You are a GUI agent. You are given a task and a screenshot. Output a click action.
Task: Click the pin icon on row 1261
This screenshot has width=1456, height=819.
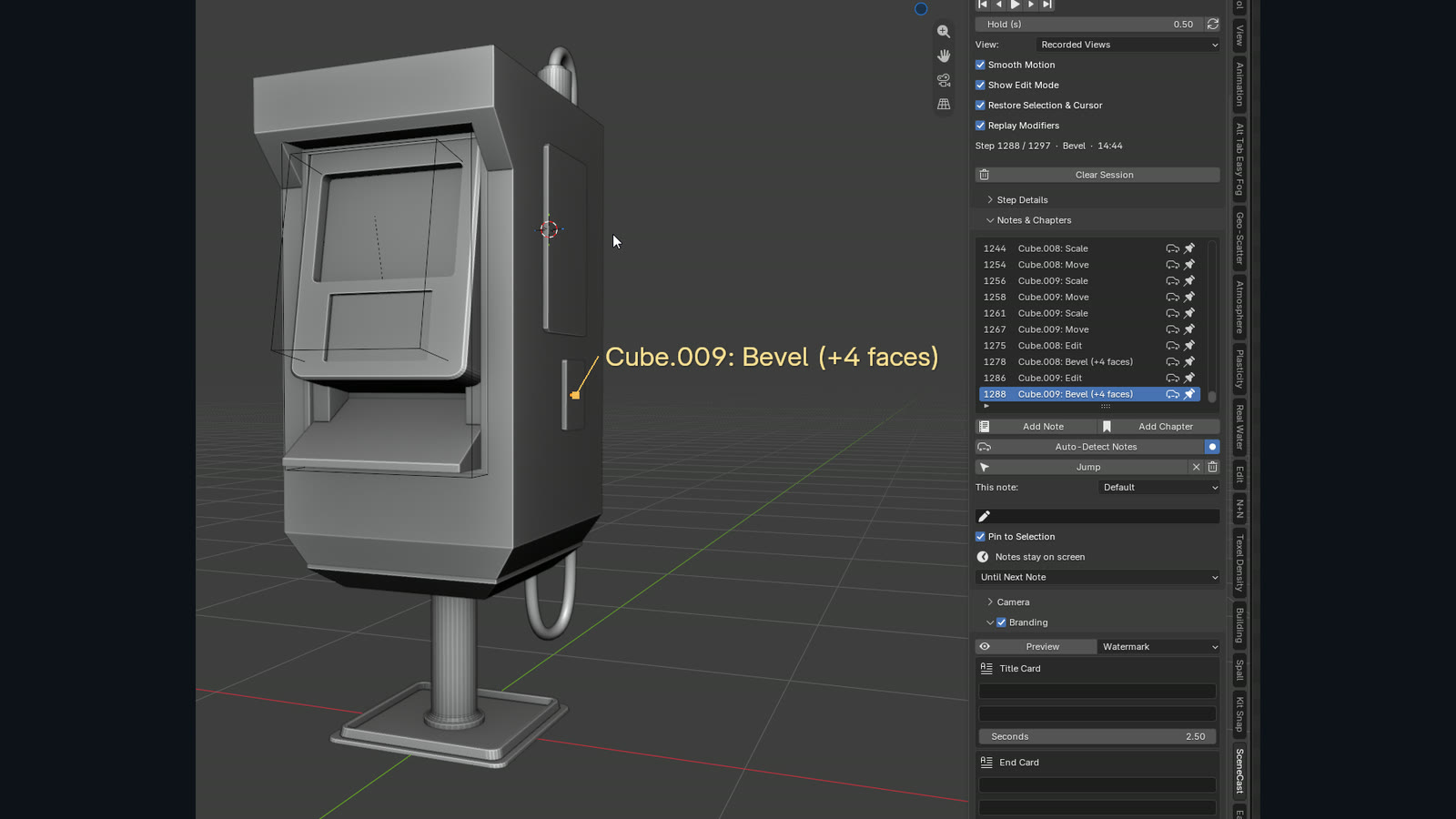click(x=1188, y=313)
